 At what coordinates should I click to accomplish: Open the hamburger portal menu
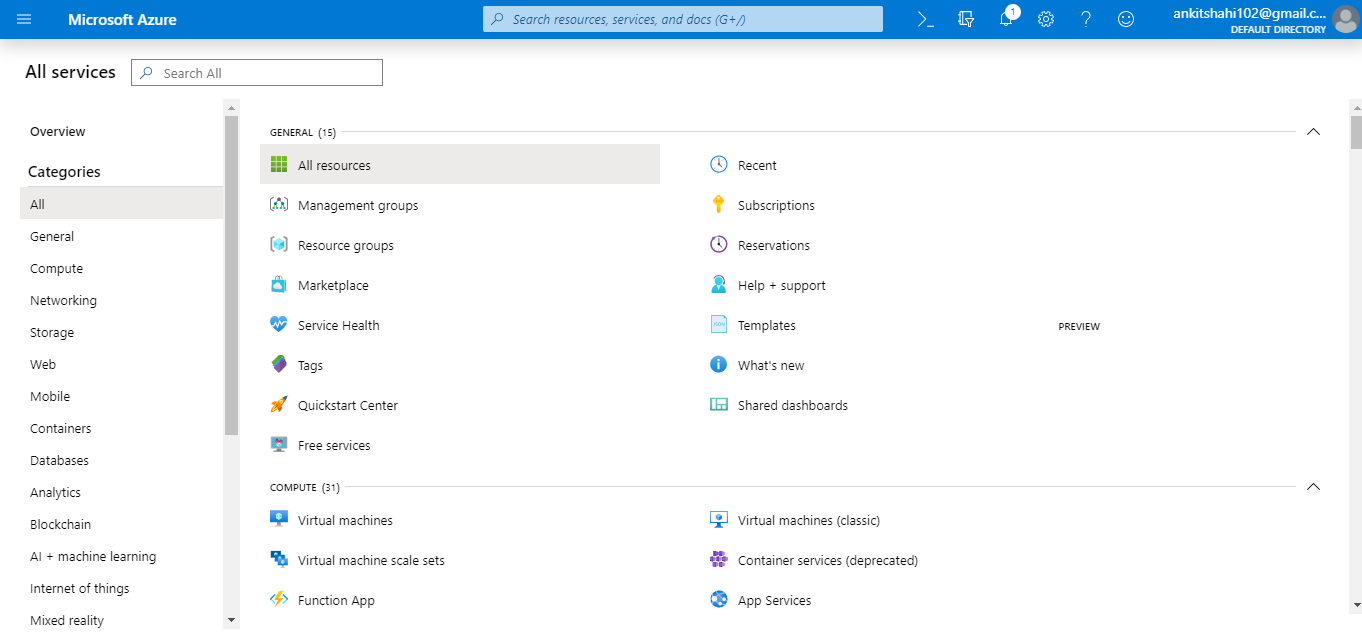coord(24,19)
